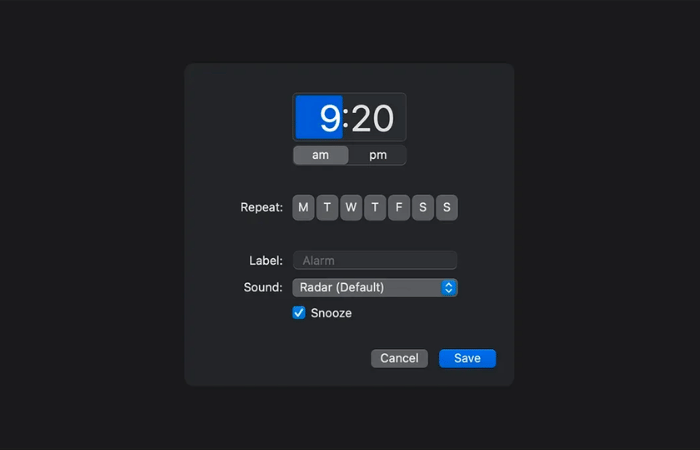Switch the alarm time to am
Screen dimensions: 700x450
[321, 155]
